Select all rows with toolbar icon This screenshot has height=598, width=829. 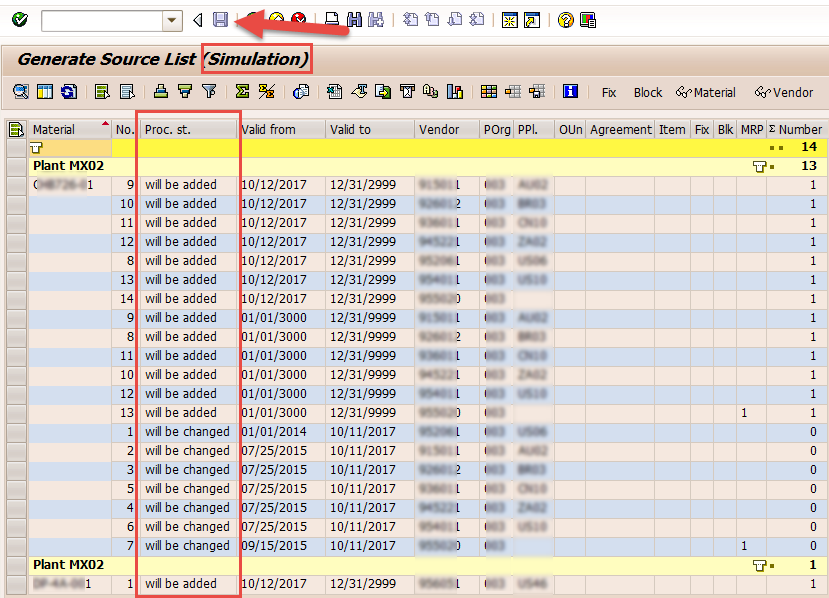point(102,92)
